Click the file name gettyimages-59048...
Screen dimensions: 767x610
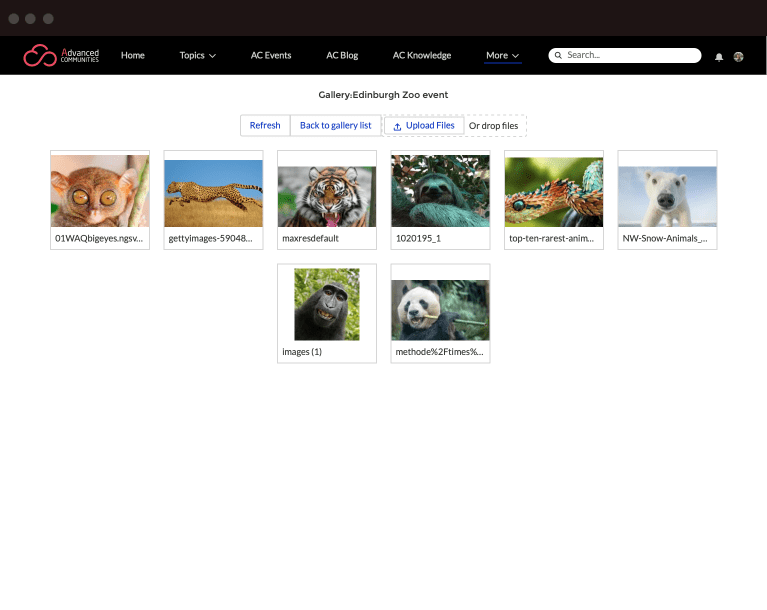(x=210, y=238)
